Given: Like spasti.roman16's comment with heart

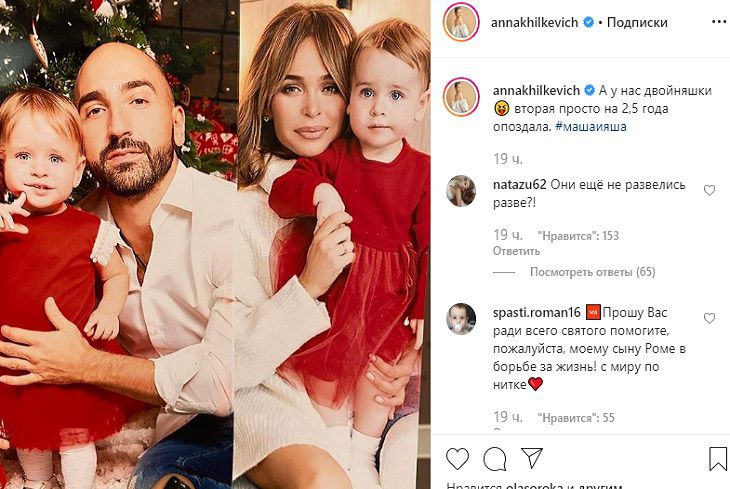Looking at the screenshot, I should (709, 318).
